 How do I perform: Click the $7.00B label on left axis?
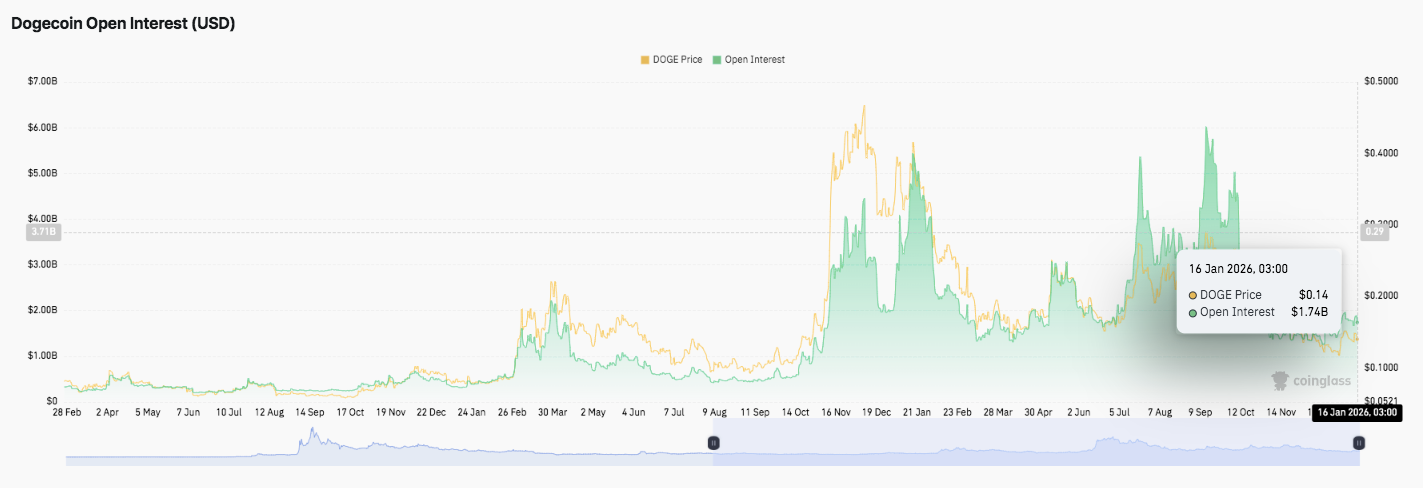click(x=43, y=81)
